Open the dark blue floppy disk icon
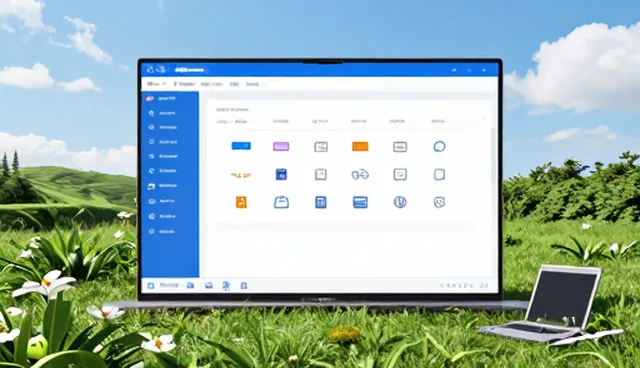The width and height of the screenshot is (640, 368). coord(281,174)
